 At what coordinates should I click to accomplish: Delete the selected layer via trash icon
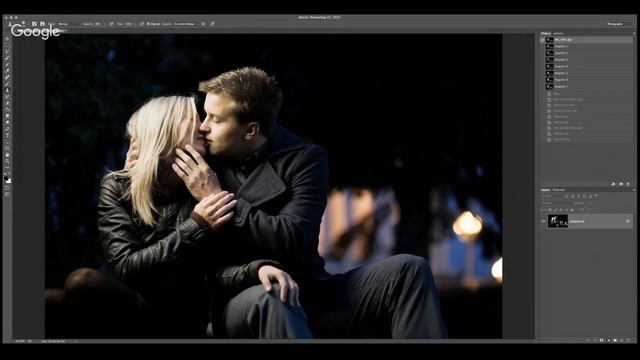(x=629, y=340)
